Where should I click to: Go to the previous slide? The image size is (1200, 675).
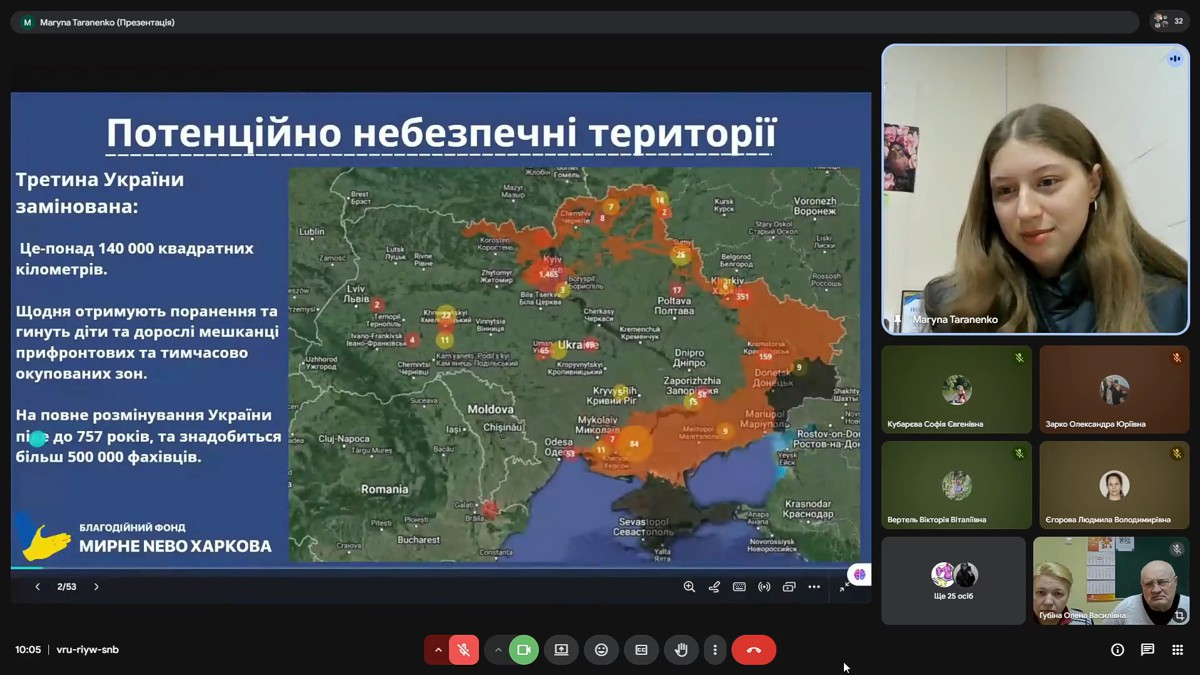point(38,587)
